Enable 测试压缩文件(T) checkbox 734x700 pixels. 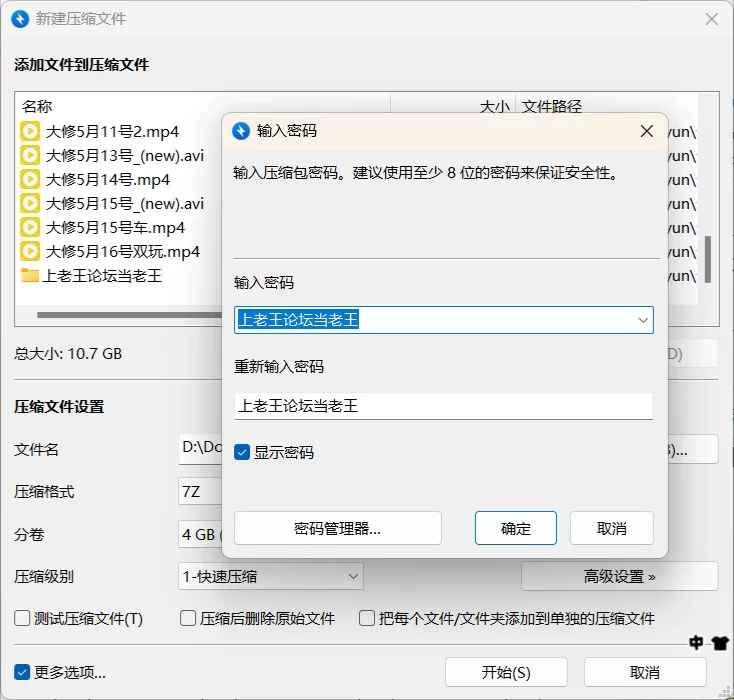(x=22, y=618)
